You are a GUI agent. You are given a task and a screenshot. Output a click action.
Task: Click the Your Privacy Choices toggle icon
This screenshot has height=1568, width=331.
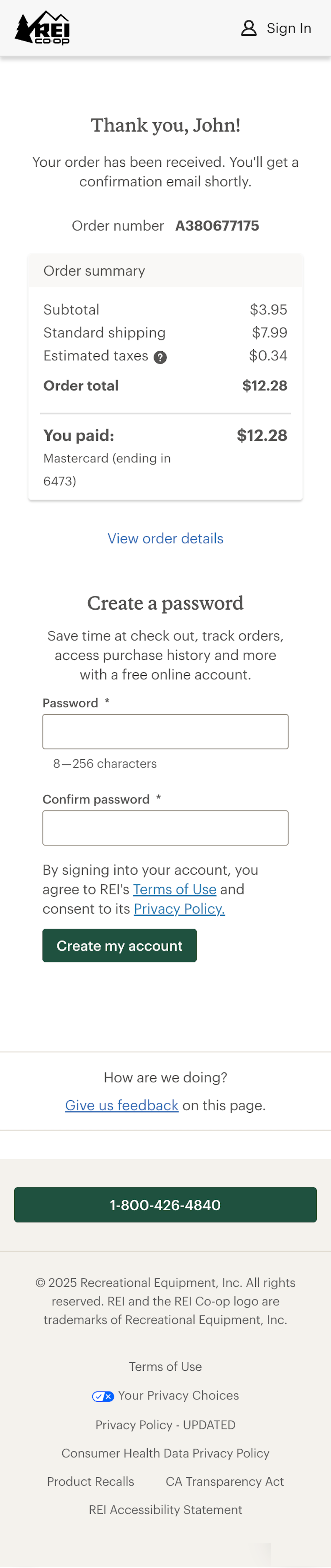[x=102, y=1396]
